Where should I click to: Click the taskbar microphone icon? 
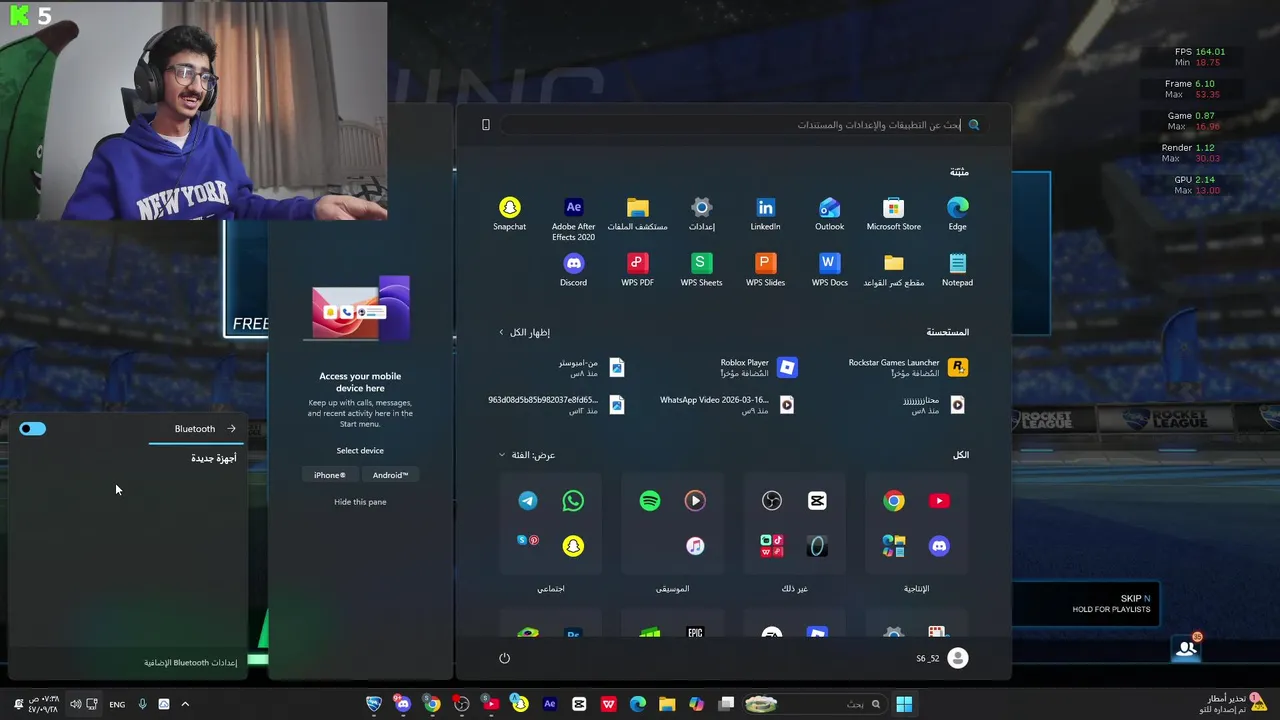point(142,704)
